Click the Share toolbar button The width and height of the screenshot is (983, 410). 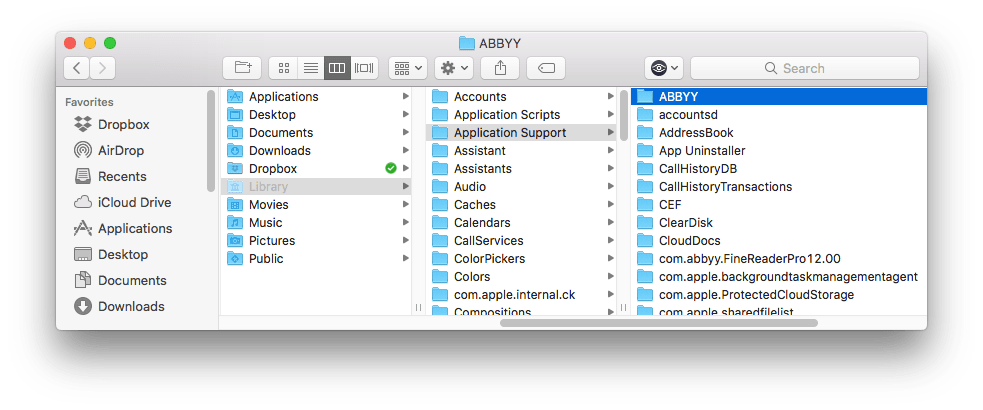[x=500, y=68]
